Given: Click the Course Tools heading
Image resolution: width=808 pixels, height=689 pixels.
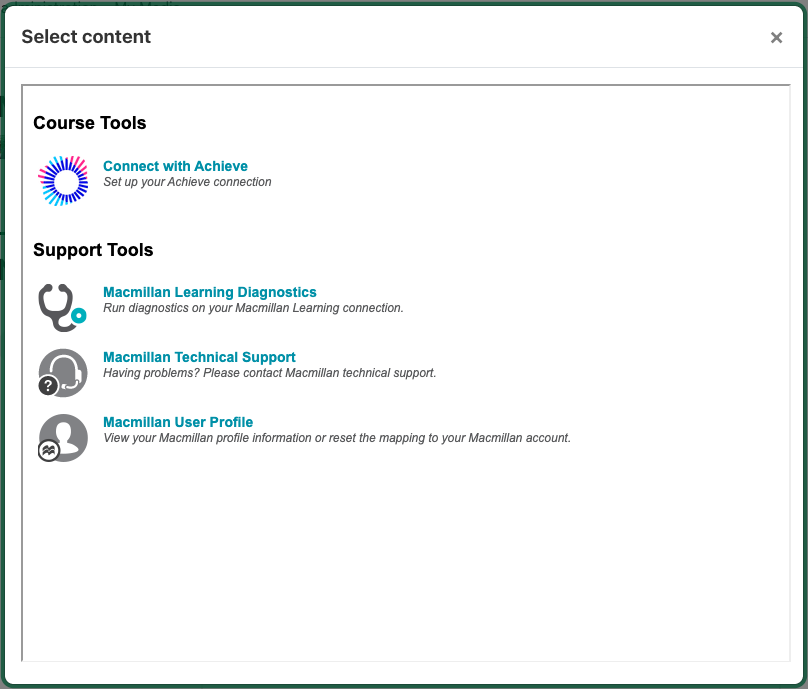Looking at the screenshot, I should point(90,123).
